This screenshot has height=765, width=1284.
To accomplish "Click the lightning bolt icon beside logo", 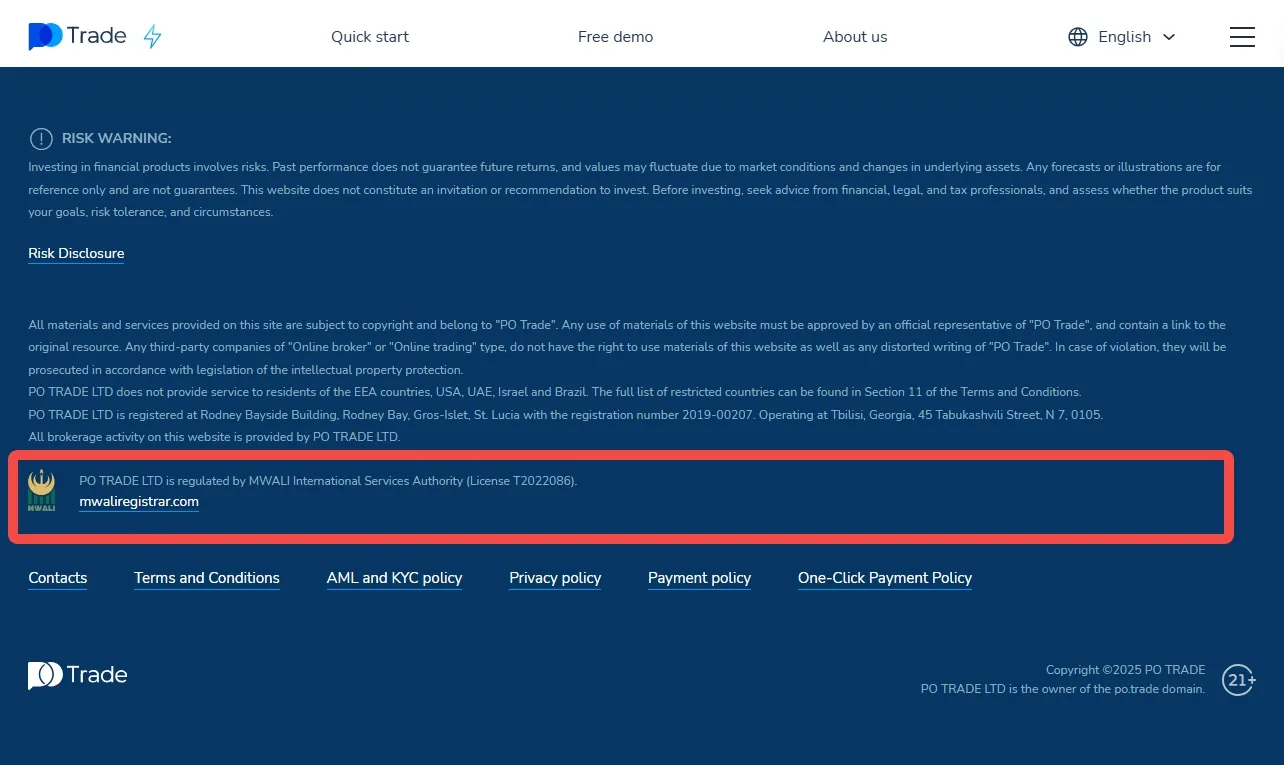I will [x=152, y=37].
